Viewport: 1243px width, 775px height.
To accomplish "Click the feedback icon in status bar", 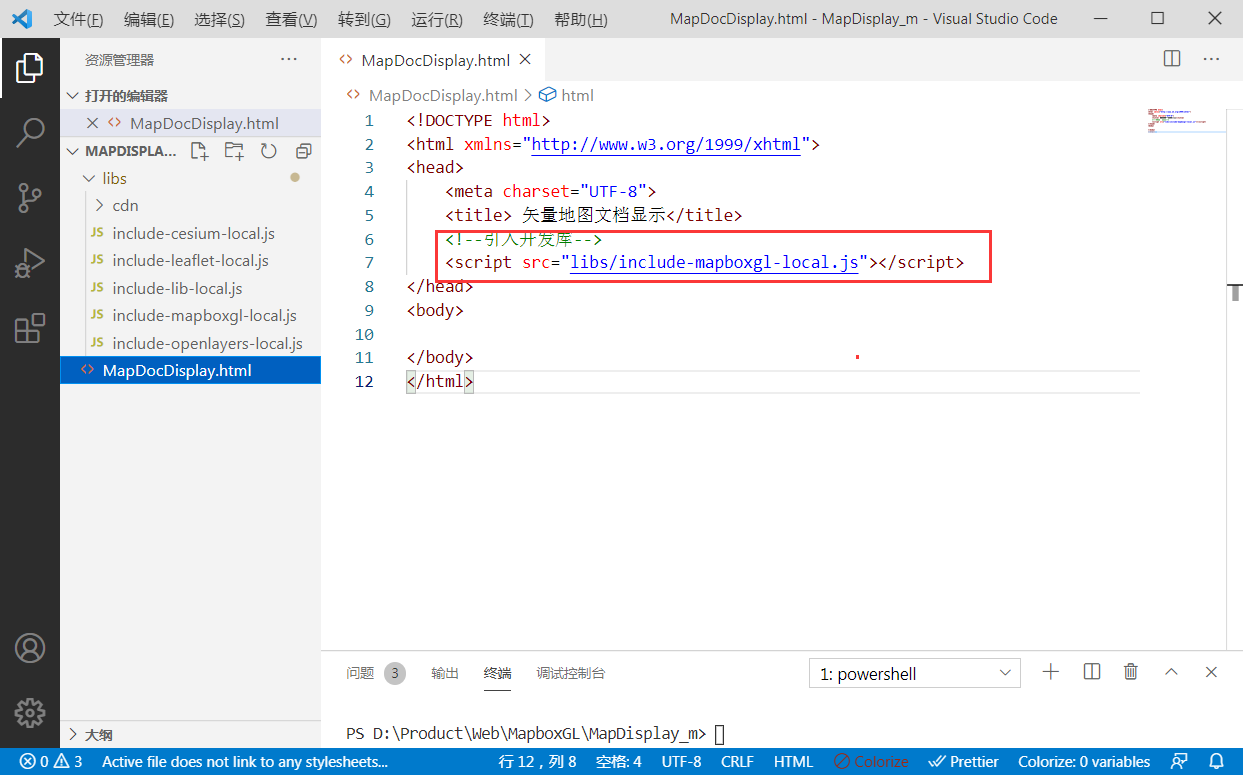I will pyautogui.click(x=1180, y=762).
